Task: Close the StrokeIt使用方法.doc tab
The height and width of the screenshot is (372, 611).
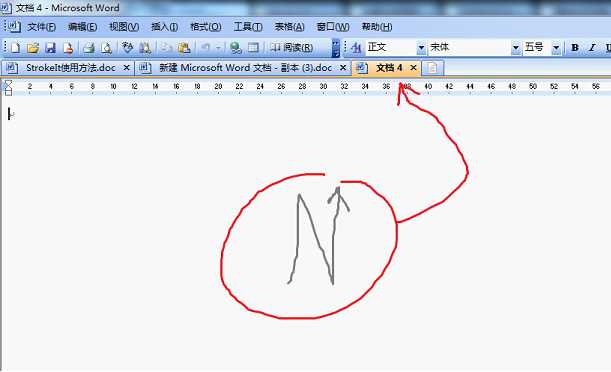Action: coord(126,68)
